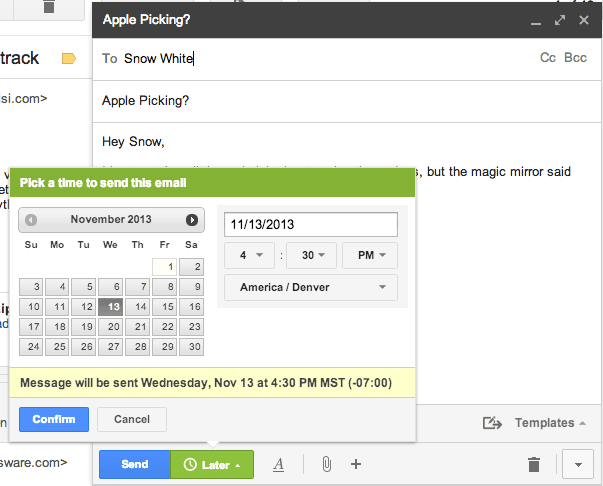Click the previous month arrow in calendar
The height and width of the screenshot is (486, 603).
[31, 220]
